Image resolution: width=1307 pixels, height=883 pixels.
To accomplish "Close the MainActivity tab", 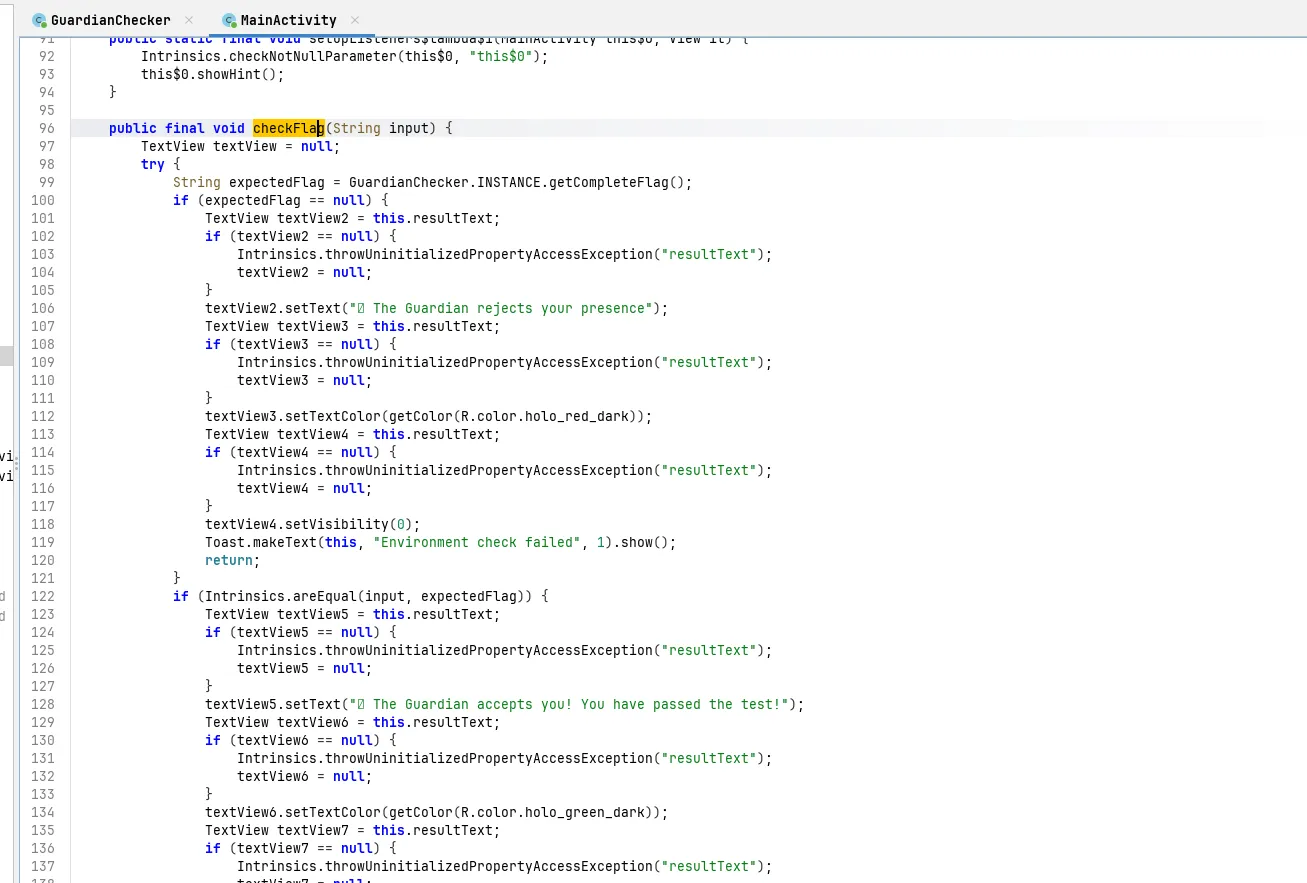I will (x=355, y=20).
